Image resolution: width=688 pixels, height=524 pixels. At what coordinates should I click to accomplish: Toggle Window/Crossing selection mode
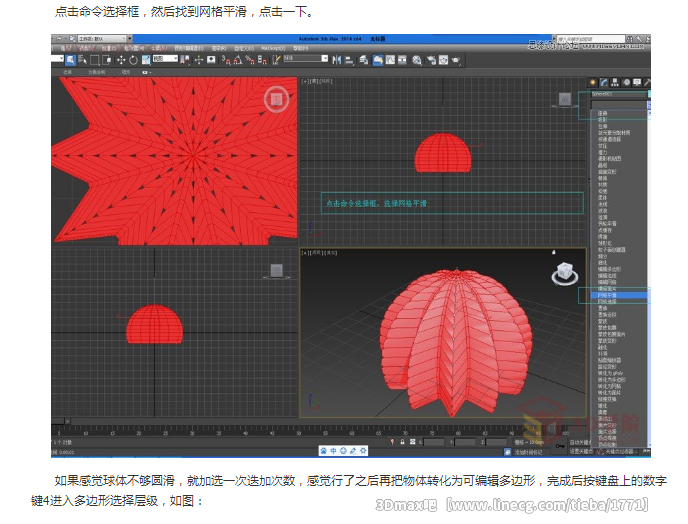pyautogui.click(x=108, y=60)
